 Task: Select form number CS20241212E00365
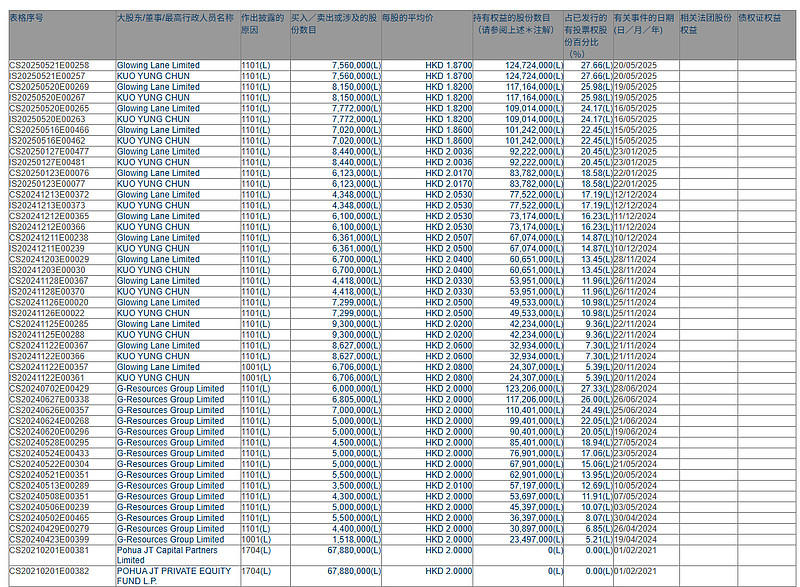click(x=49, y=216)
